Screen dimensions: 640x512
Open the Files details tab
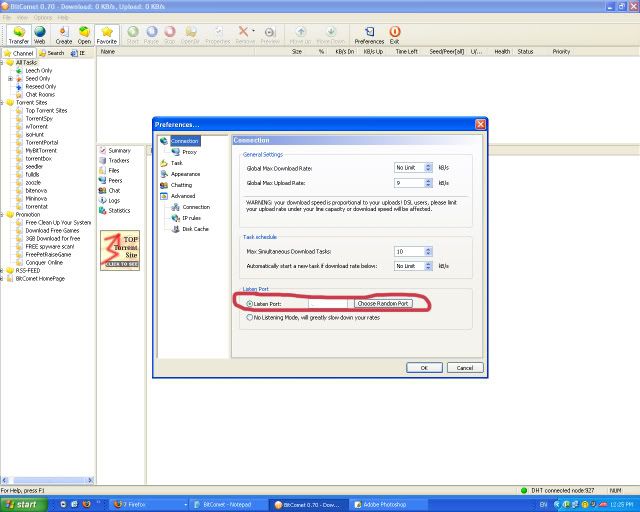109,171
